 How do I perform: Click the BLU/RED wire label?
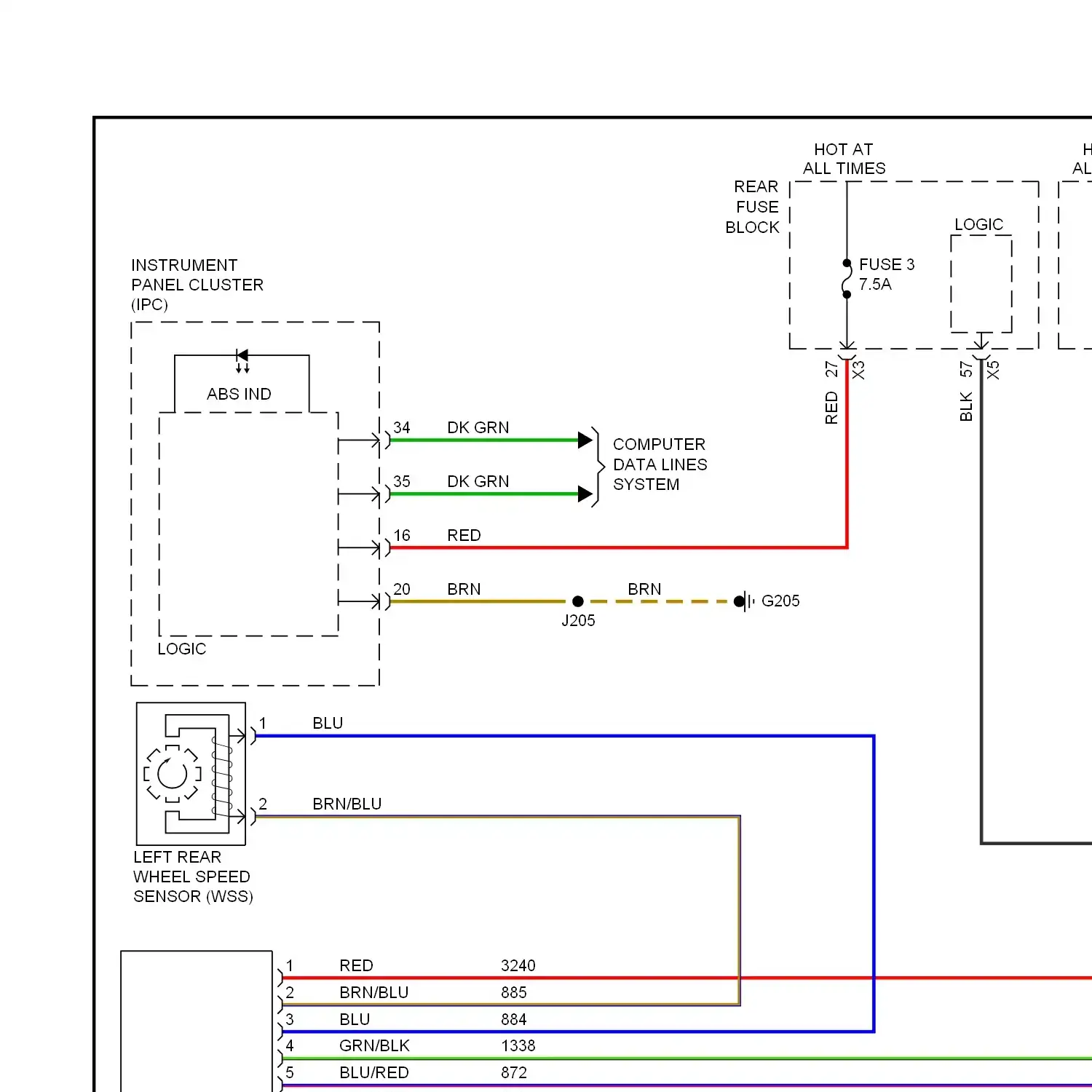(374, 1072)
